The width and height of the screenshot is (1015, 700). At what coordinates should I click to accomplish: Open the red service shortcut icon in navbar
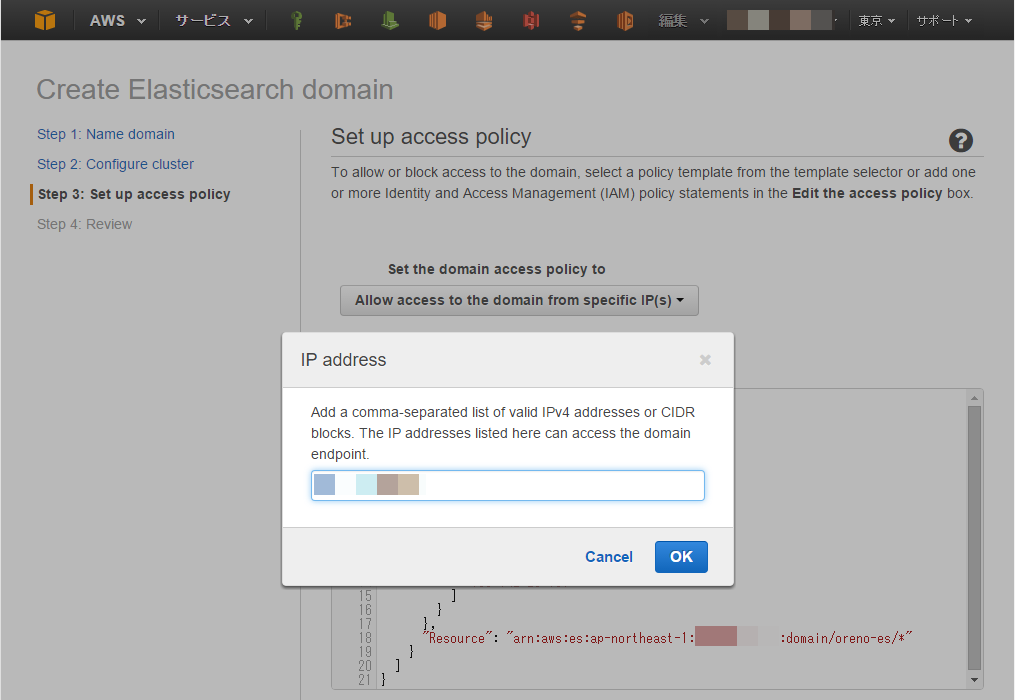(531, 21)
